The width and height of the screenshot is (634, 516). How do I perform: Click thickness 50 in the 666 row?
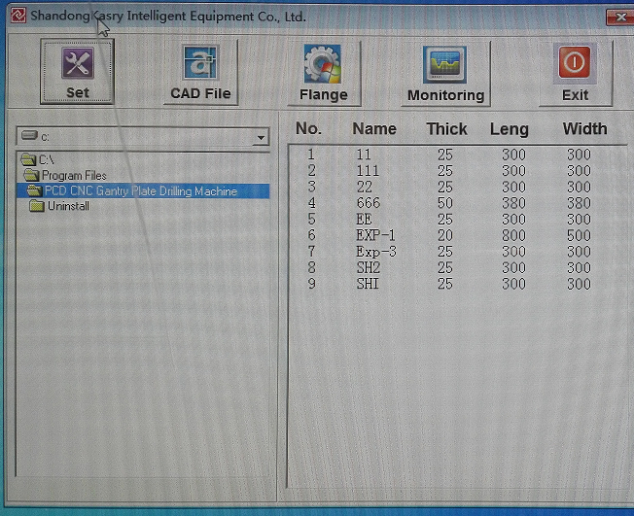445,203
